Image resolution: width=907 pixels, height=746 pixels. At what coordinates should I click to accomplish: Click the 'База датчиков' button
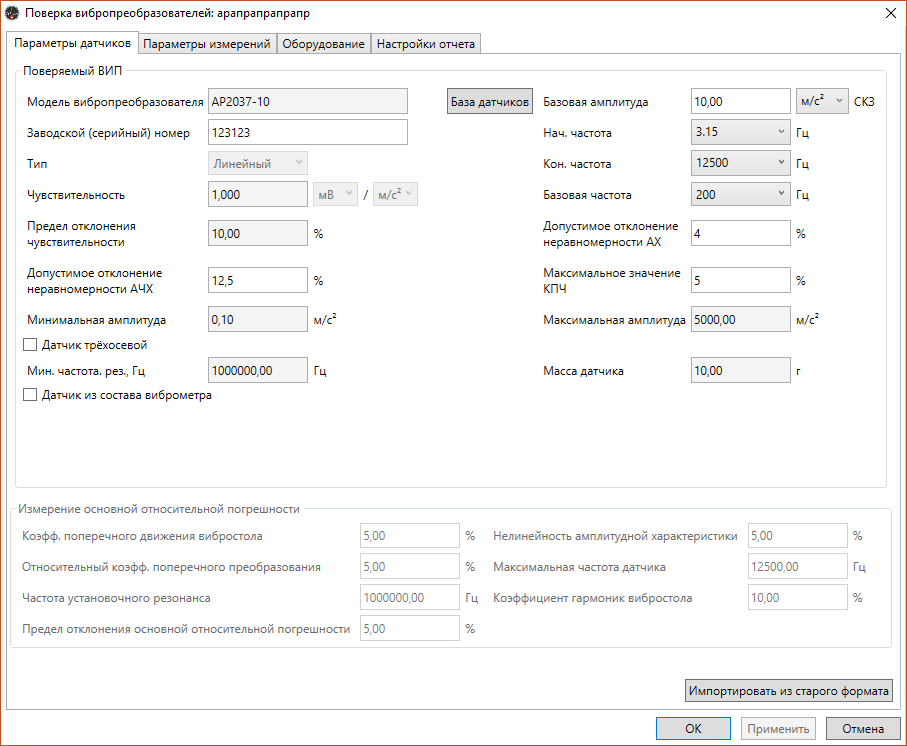point(489,102)
